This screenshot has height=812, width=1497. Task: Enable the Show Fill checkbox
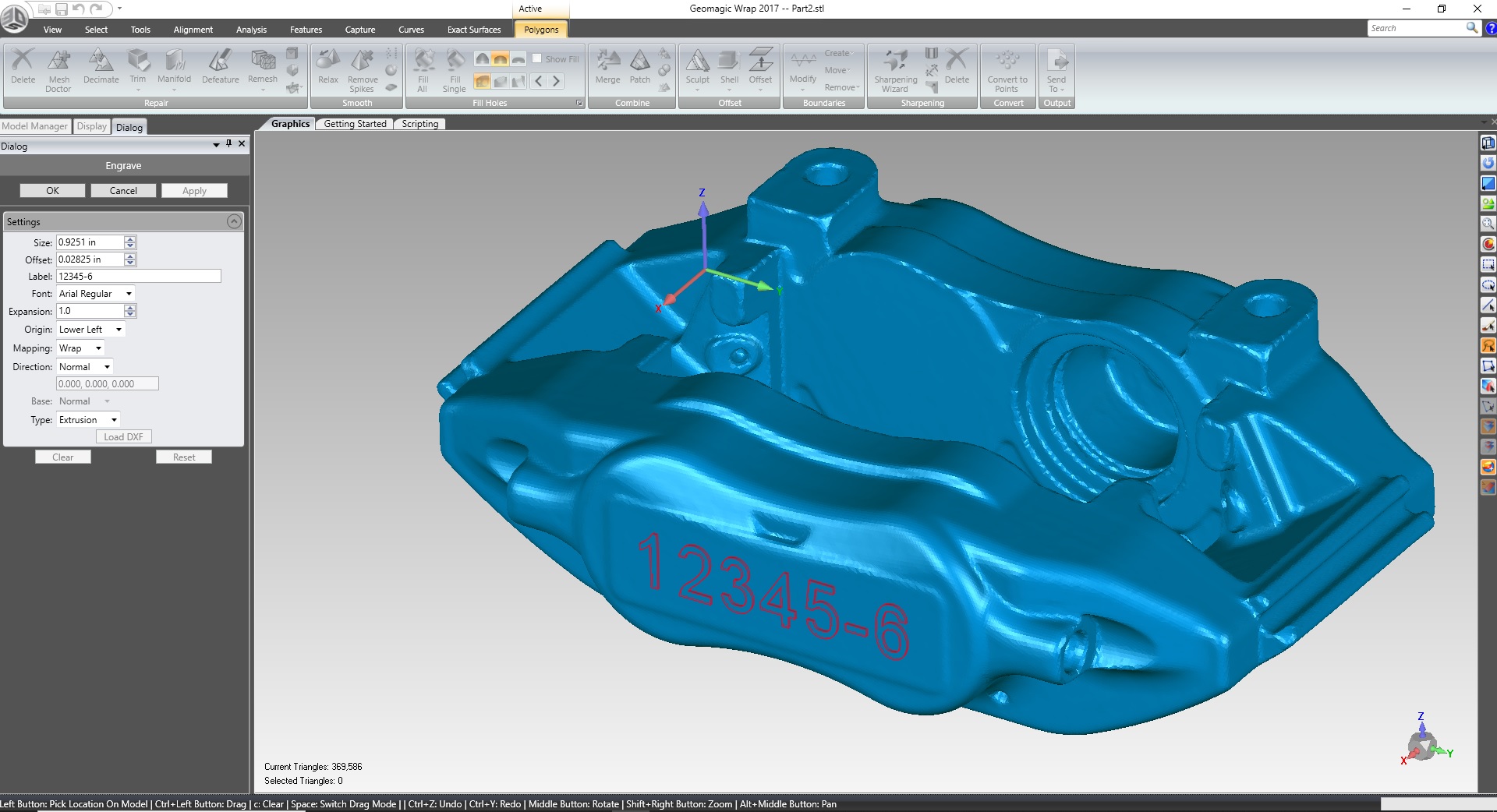(x=537, y=58)
